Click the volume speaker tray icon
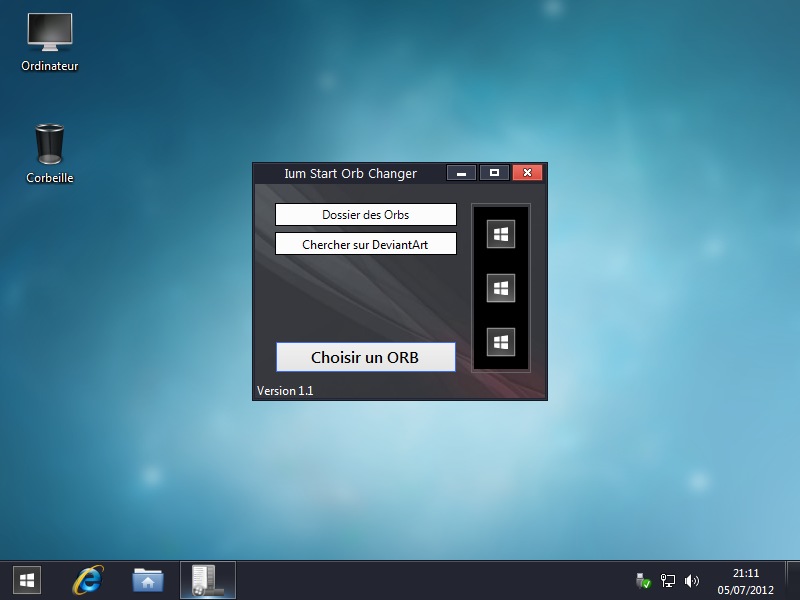This screenshot has width=800, height=600. (691, 581)
